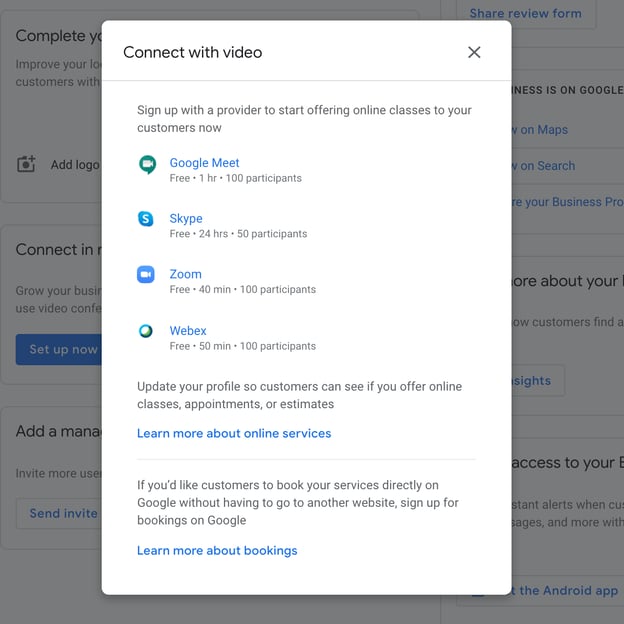This screenshot has height=624, width=624.
Task: Select 'Free • 1 hr • 100 participants' text
Action: click(236, 178)
